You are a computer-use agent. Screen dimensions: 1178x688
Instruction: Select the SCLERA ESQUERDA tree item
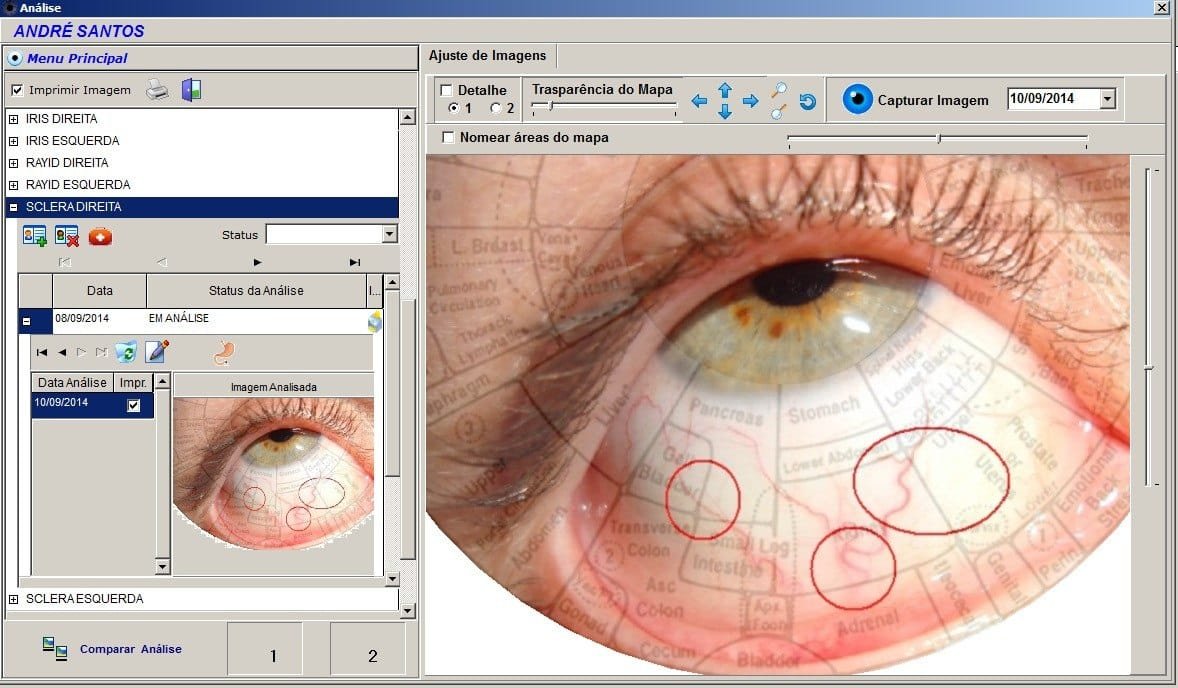point(84,599)
